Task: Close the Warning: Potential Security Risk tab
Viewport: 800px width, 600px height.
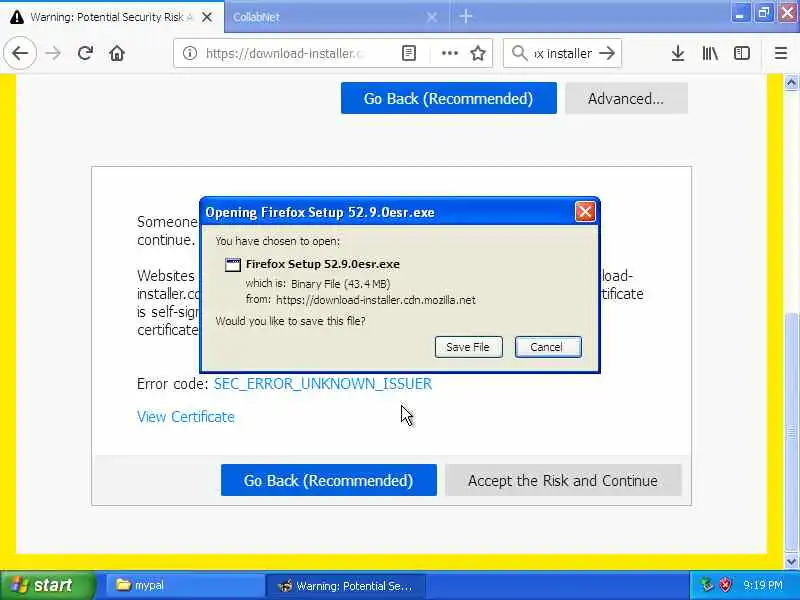Action: pyautogui.click(x=207, y=17)
